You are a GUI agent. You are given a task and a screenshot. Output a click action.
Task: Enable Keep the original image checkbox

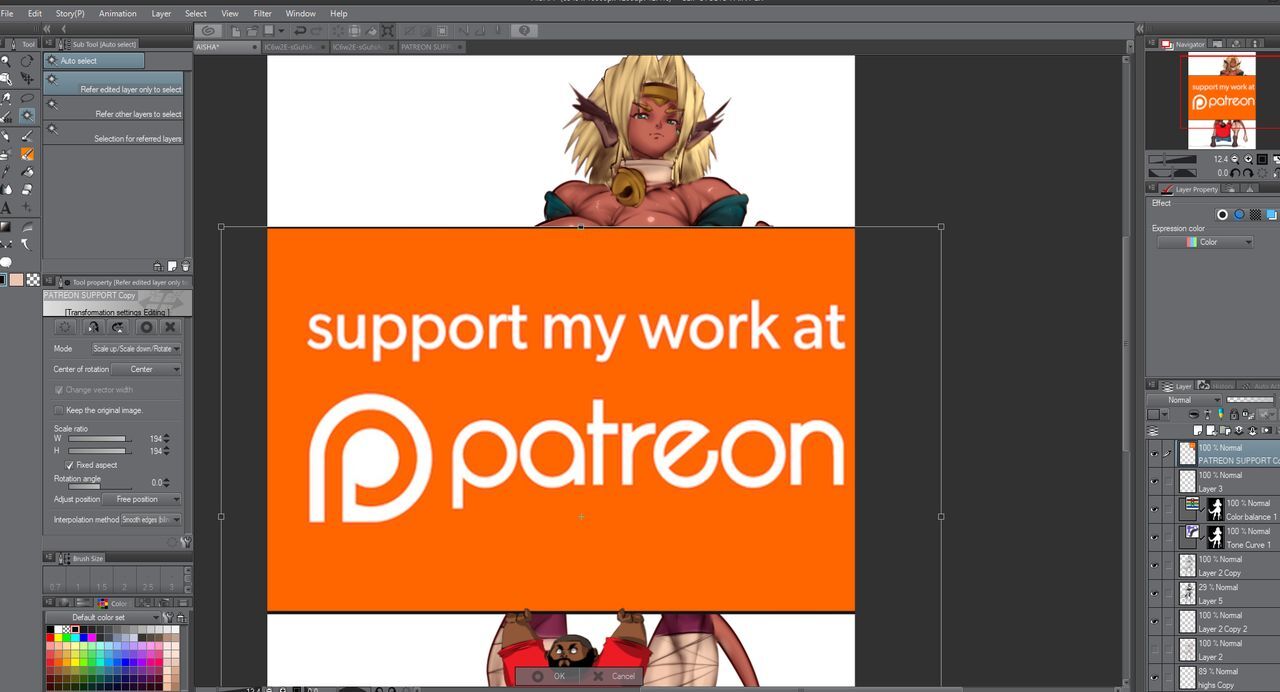coord(59,410)
